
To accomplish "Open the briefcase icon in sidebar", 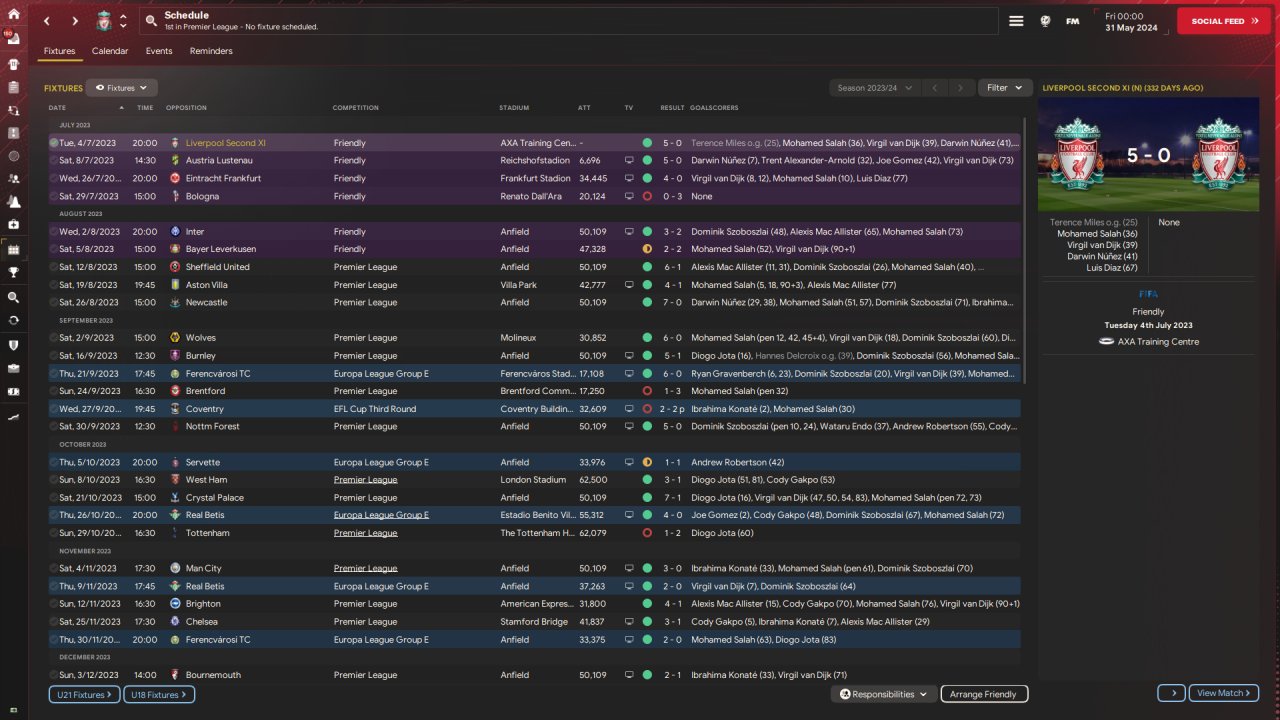I will click(14, 368).
